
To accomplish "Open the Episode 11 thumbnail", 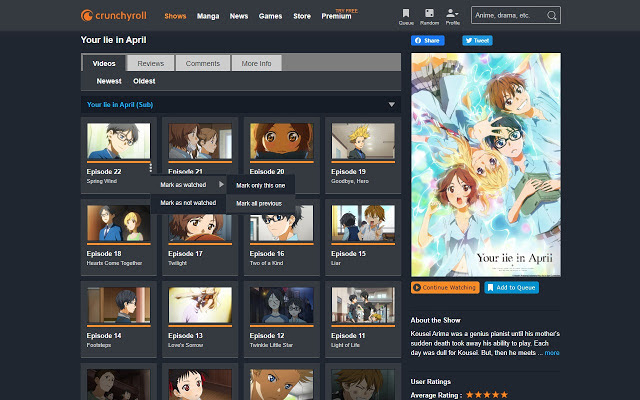I will pos(363,305).
